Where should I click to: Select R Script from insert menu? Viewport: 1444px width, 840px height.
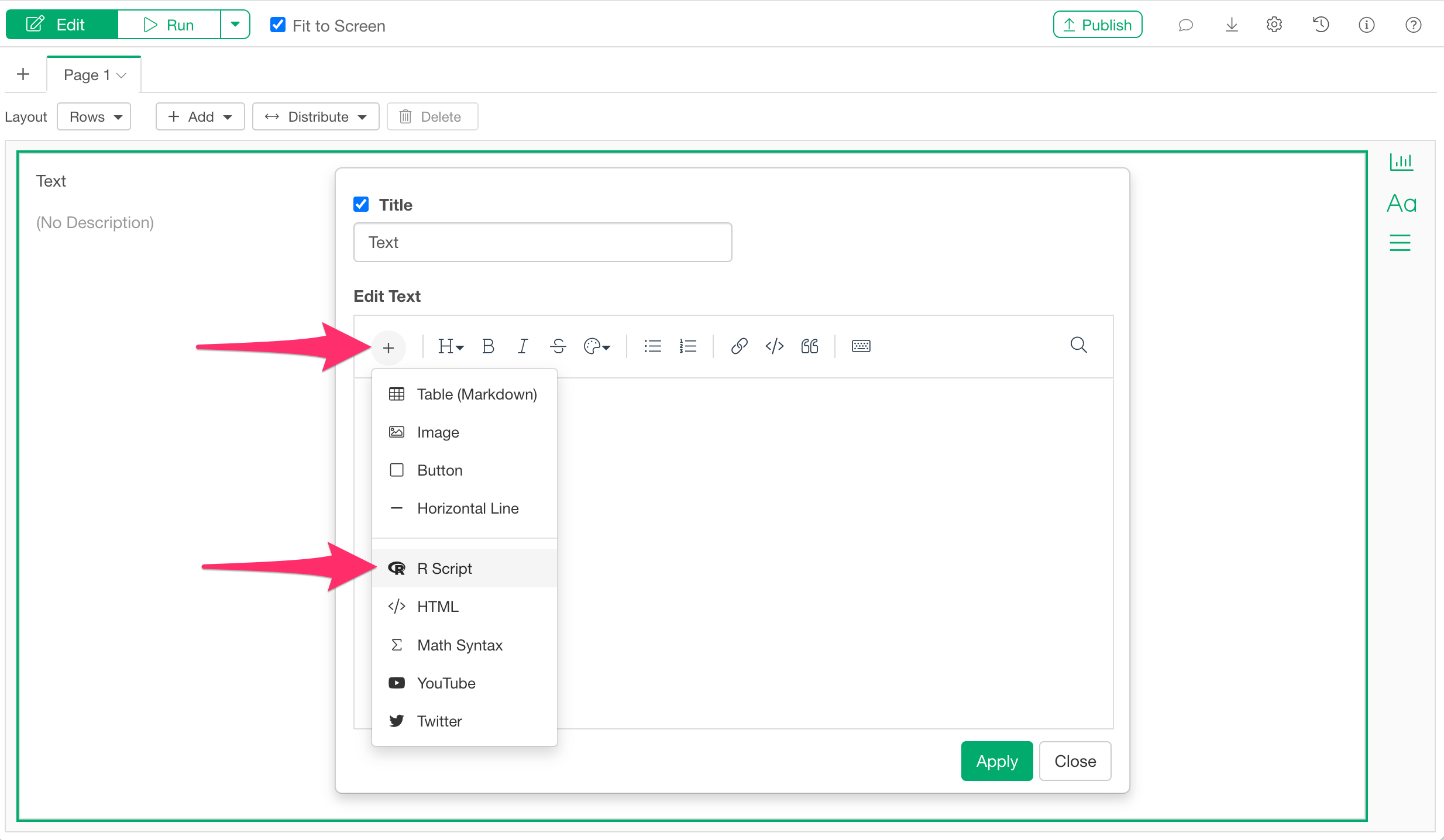444,568
